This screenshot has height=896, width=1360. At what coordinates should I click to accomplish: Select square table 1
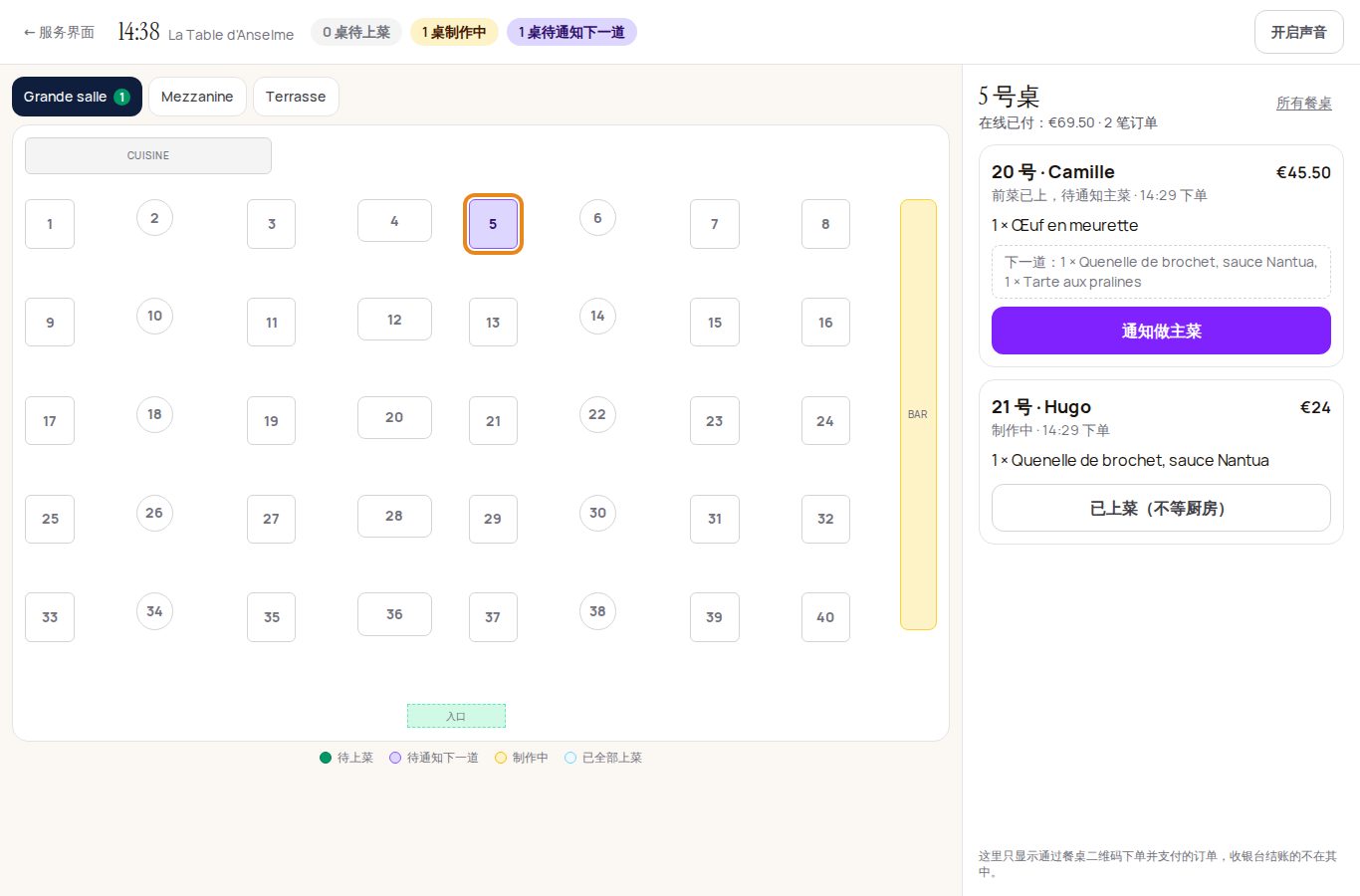point(50,224)
